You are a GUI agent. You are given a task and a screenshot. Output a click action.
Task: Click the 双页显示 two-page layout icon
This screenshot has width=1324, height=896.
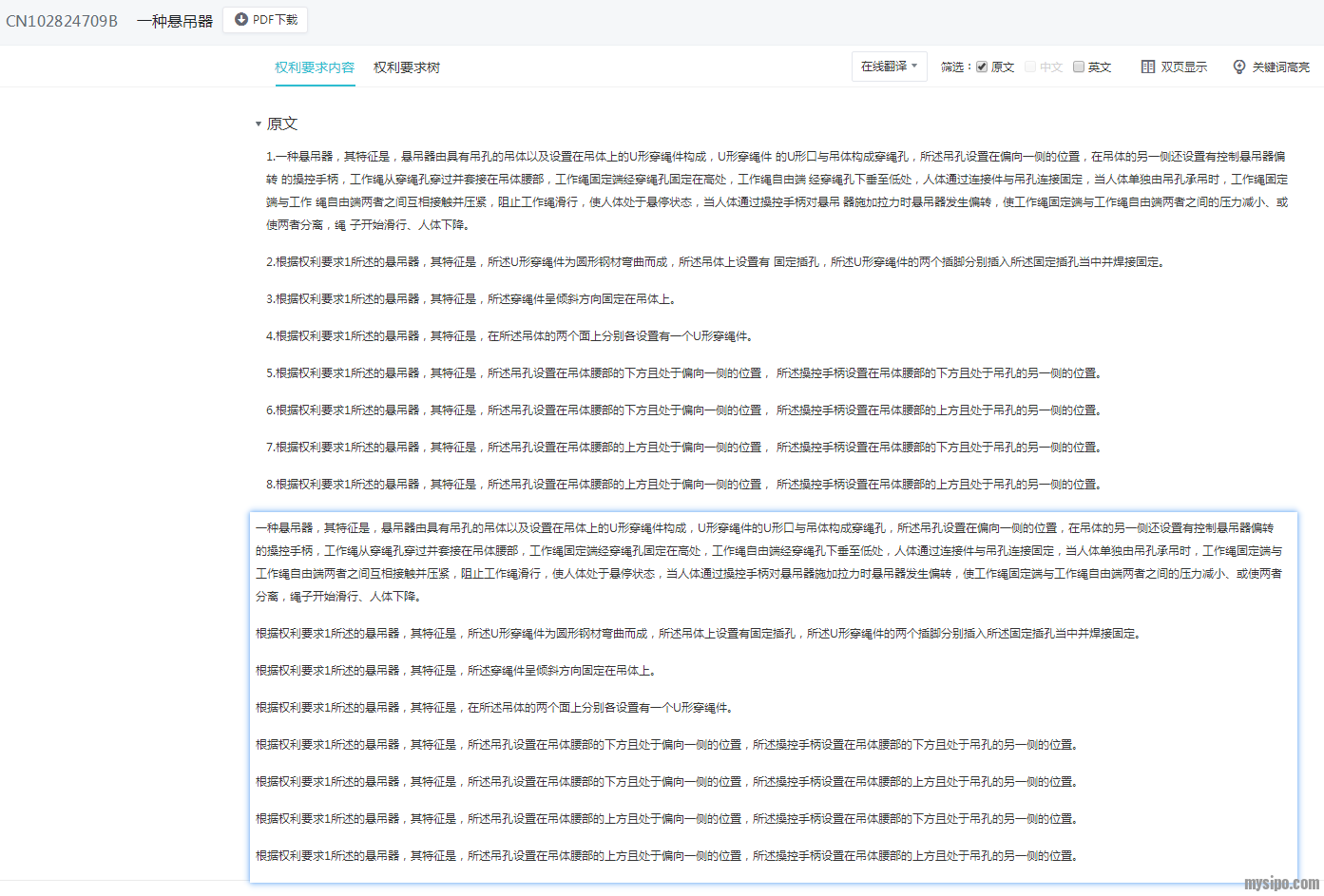(1148, 67)
